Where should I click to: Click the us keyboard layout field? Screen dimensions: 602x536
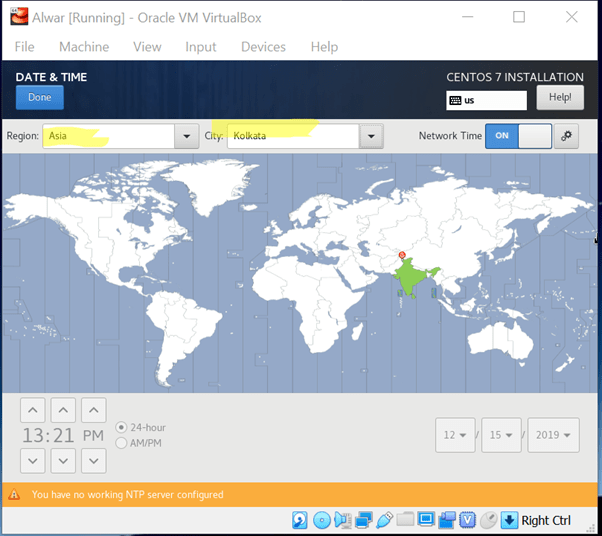[486, 100]
